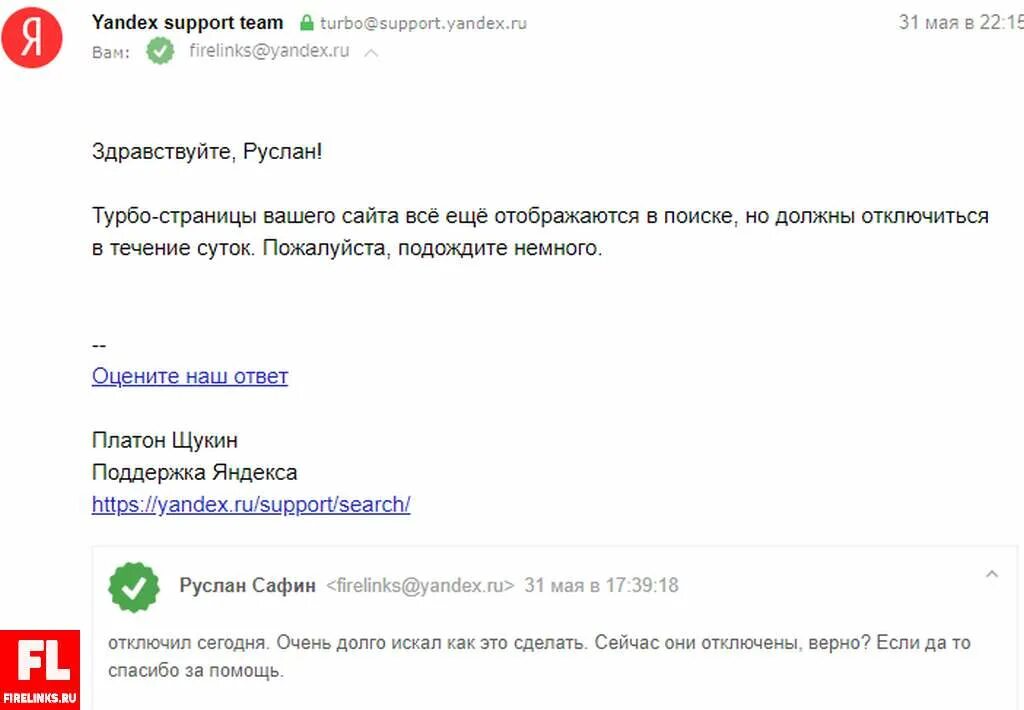Click the FL firelinks.ru logo
The height and width of the screenshot is (710, 1024).
[x=40, y=670]
